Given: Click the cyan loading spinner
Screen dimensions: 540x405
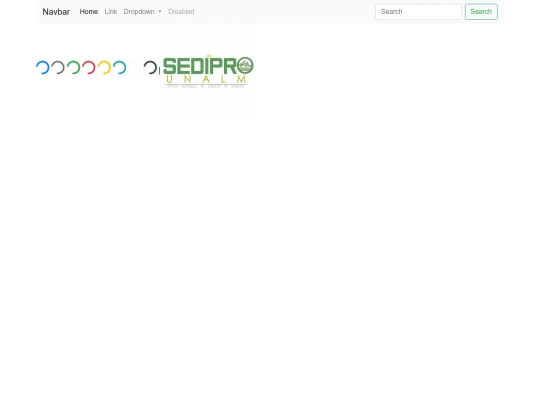Looking at the screenshot, I should click(x=120, y=68).
